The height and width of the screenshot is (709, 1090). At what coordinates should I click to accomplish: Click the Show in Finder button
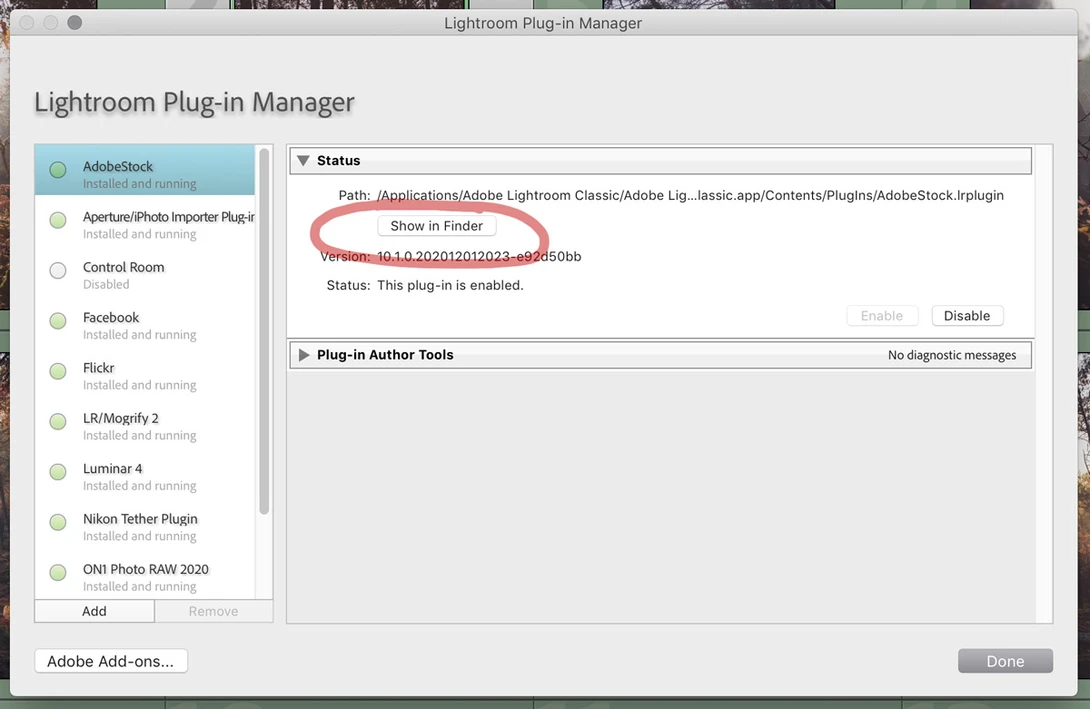(437, 226)
